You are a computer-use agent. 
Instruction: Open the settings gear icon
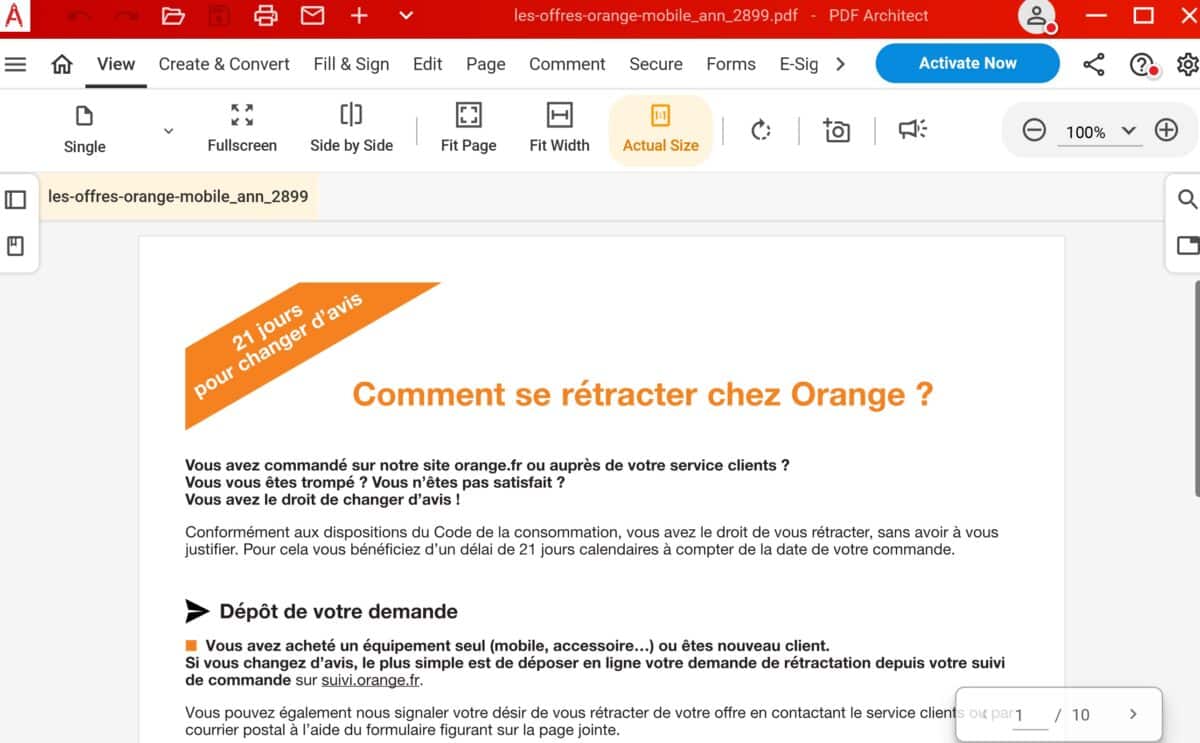(x=1188, y=65)
